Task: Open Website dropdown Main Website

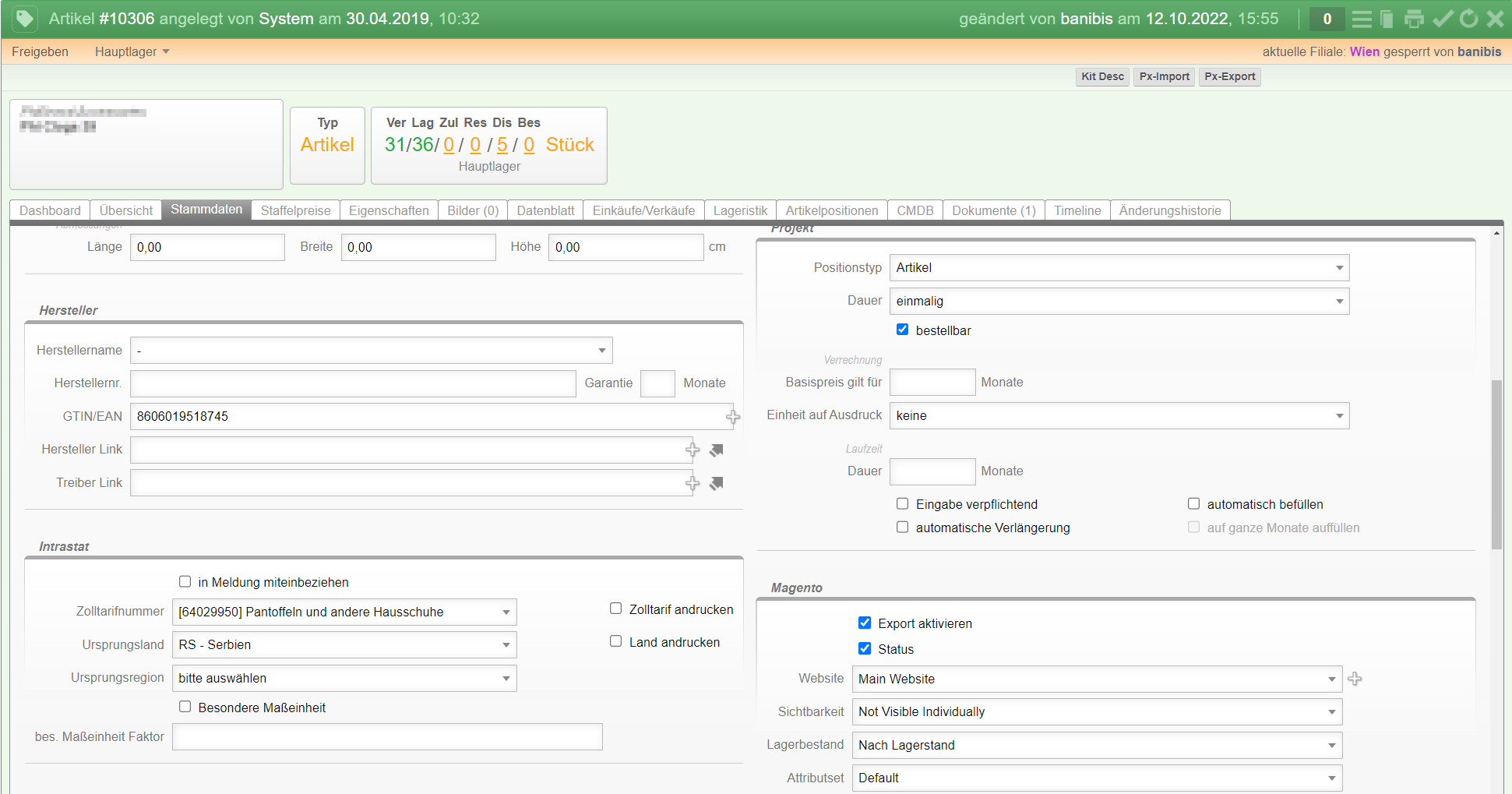Action: pos(1097,679)
